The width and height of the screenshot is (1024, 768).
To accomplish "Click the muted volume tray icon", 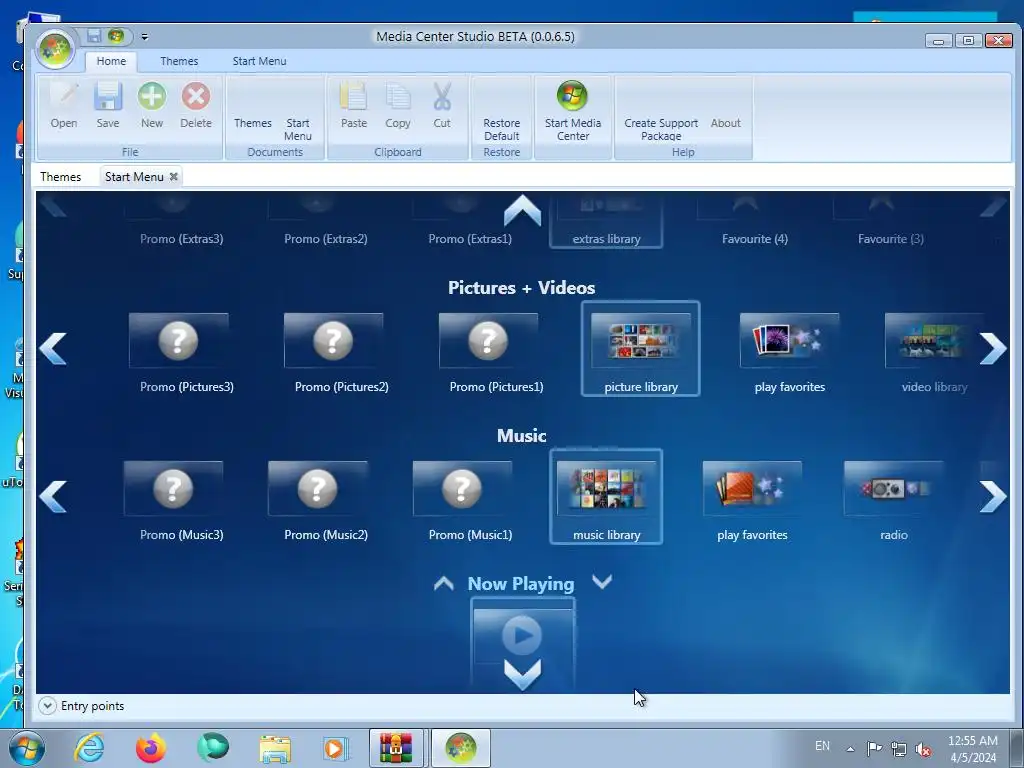I will tap(923, 749).
